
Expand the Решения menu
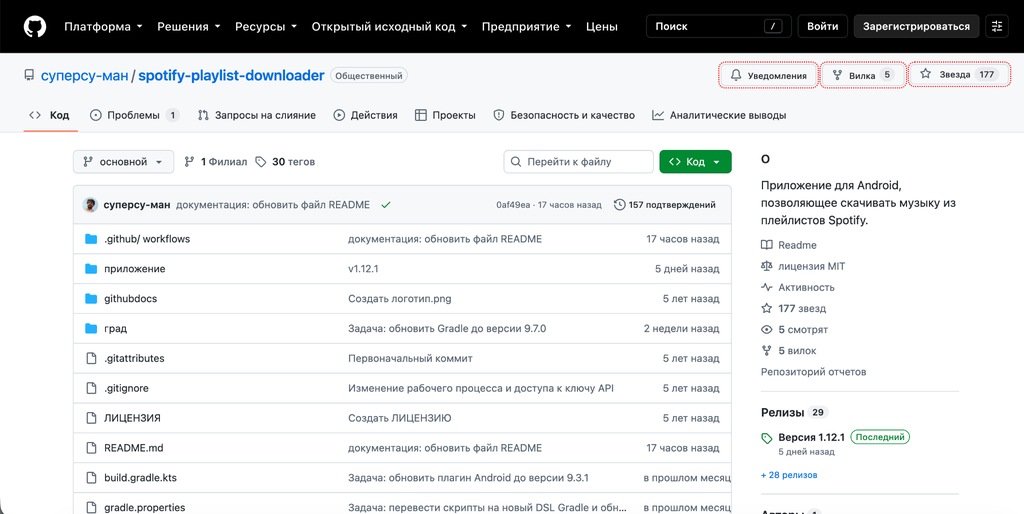click(x=189, y=27)
